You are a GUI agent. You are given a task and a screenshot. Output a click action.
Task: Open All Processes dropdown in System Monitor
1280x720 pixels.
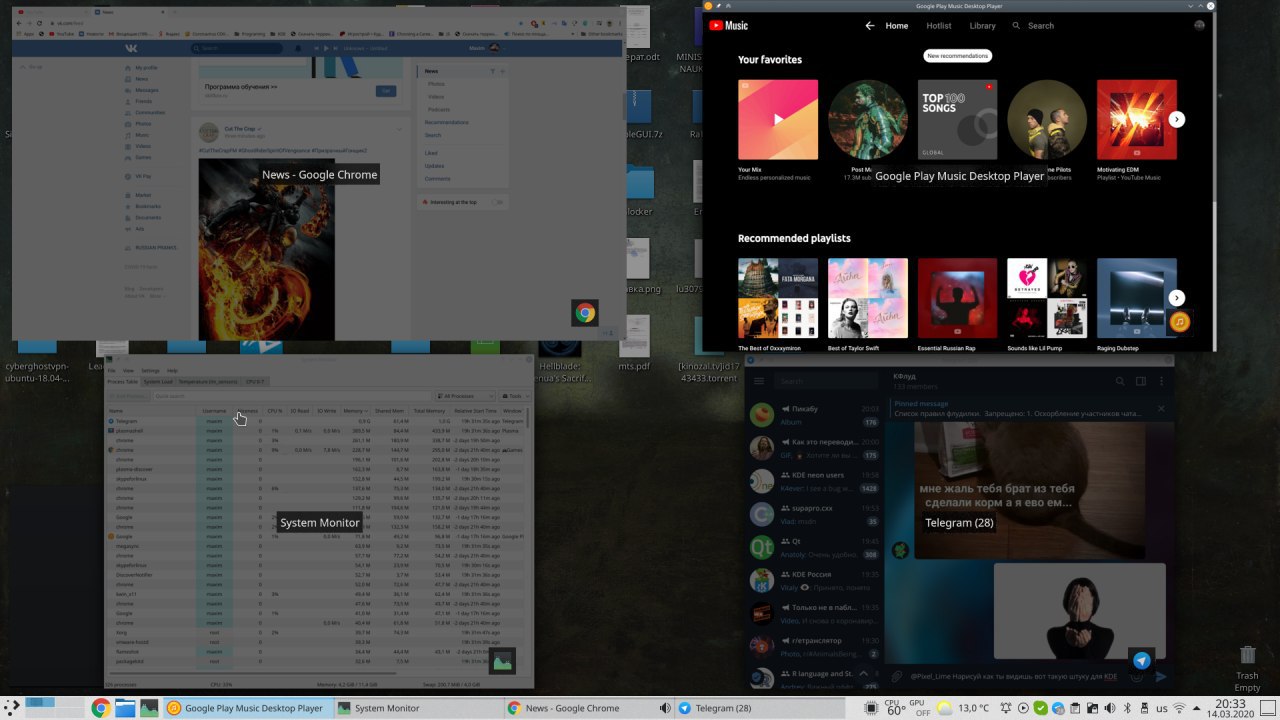(x=465, y=396)
